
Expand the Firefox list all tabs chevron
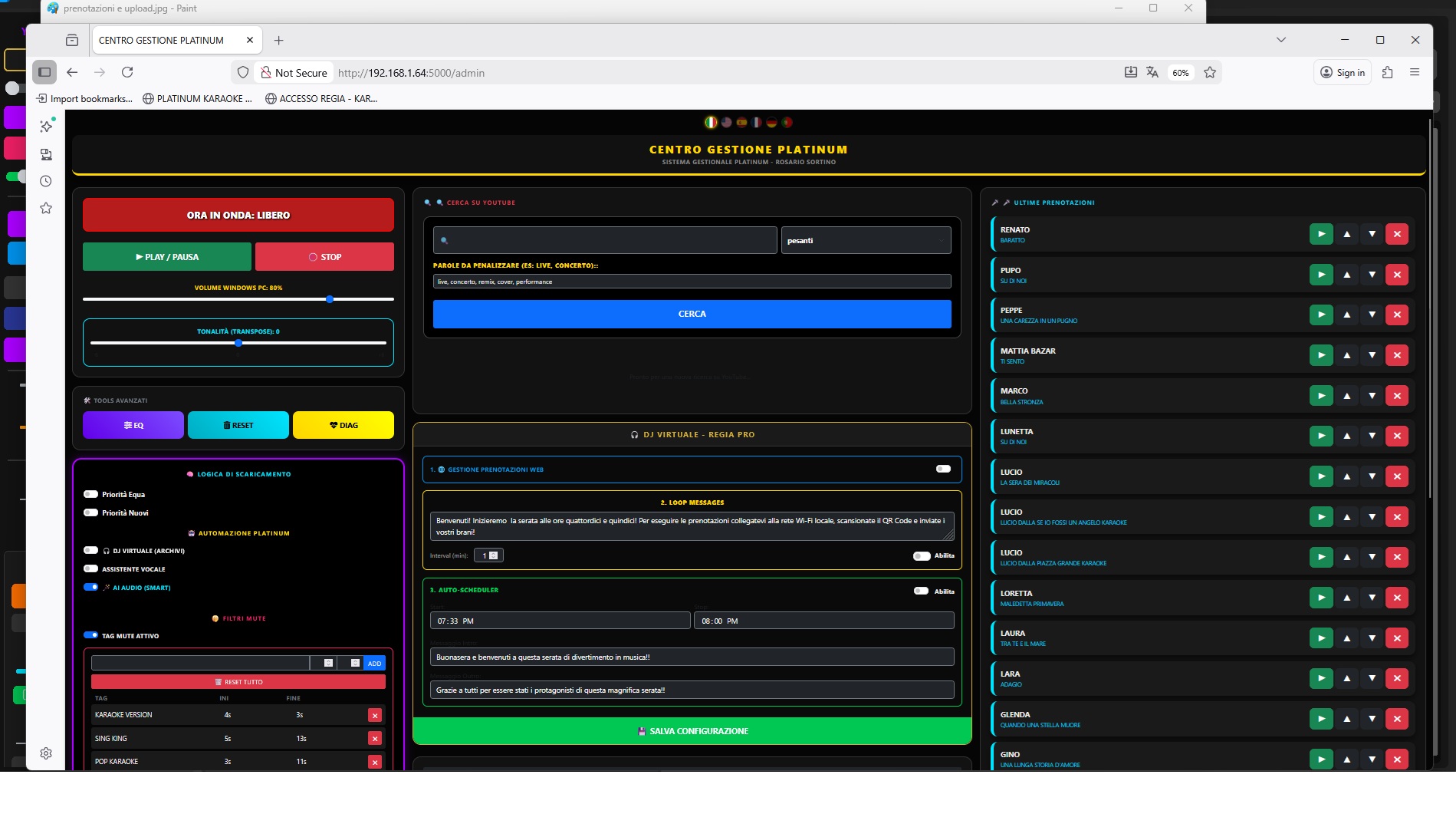tap(1280, 40)
